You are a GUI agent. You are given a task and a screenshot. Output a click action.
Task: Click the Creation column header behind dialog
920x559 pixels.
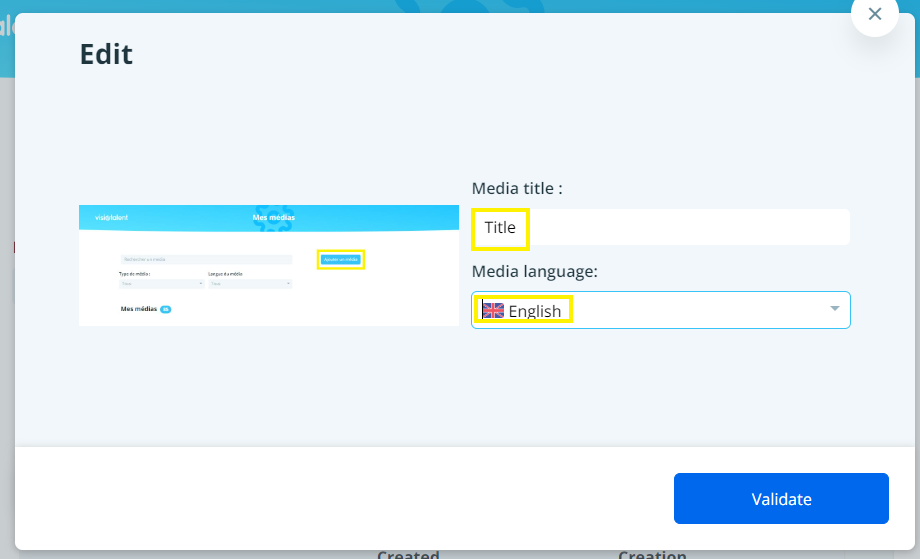pos(652,554)
